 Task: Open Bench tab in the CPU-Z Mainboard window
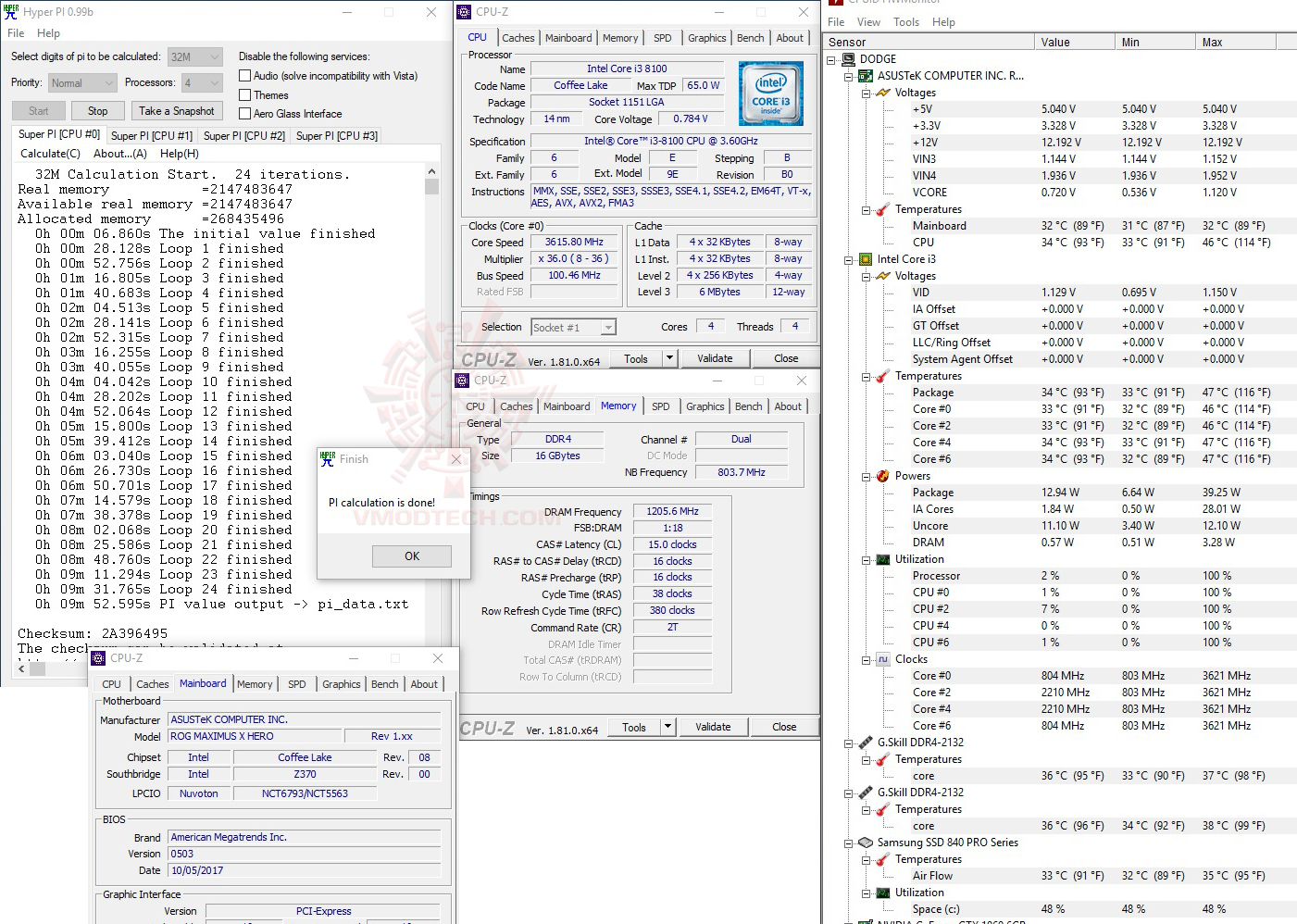coord(385,684)
